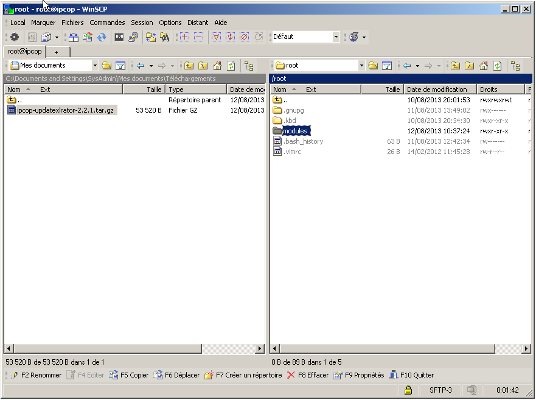Click the F9 Propriétés button

coord(359,375)
